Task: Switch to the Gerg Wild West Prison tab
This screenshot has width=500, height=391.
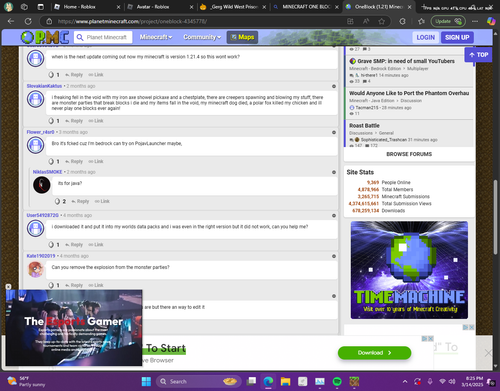Action: [234, 7]
